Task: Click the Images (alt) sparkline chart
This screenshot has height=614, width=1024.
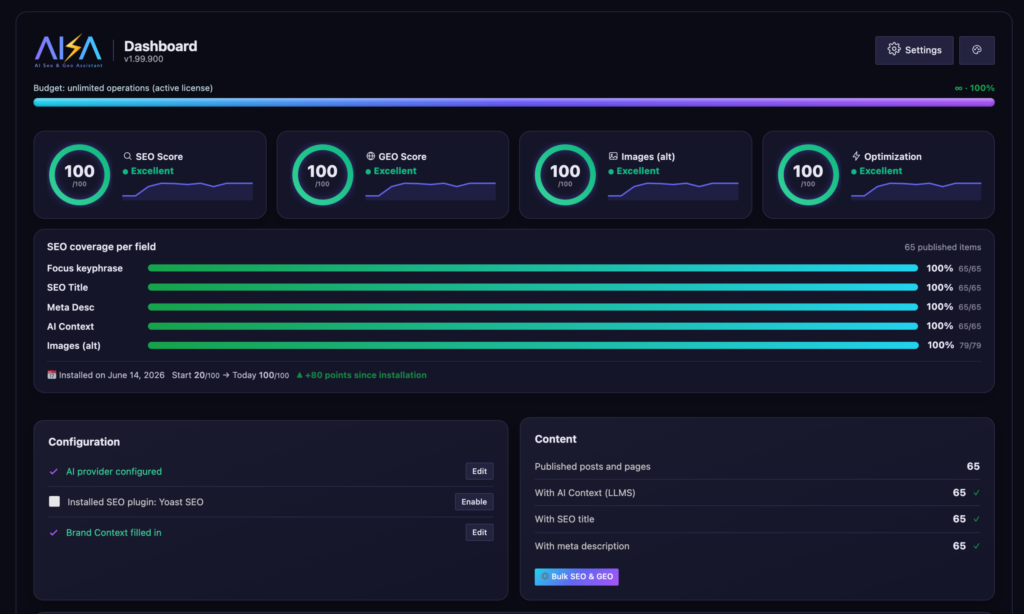Action: pyautogui.click(x=673, y=191)
